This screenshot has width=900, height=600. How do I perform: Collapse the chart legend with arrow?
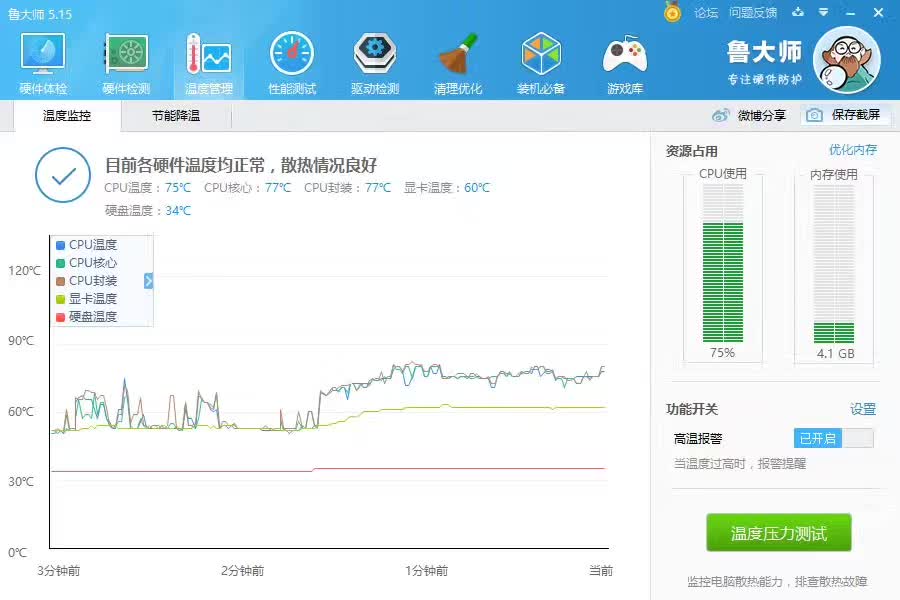[x=149, y=281]
